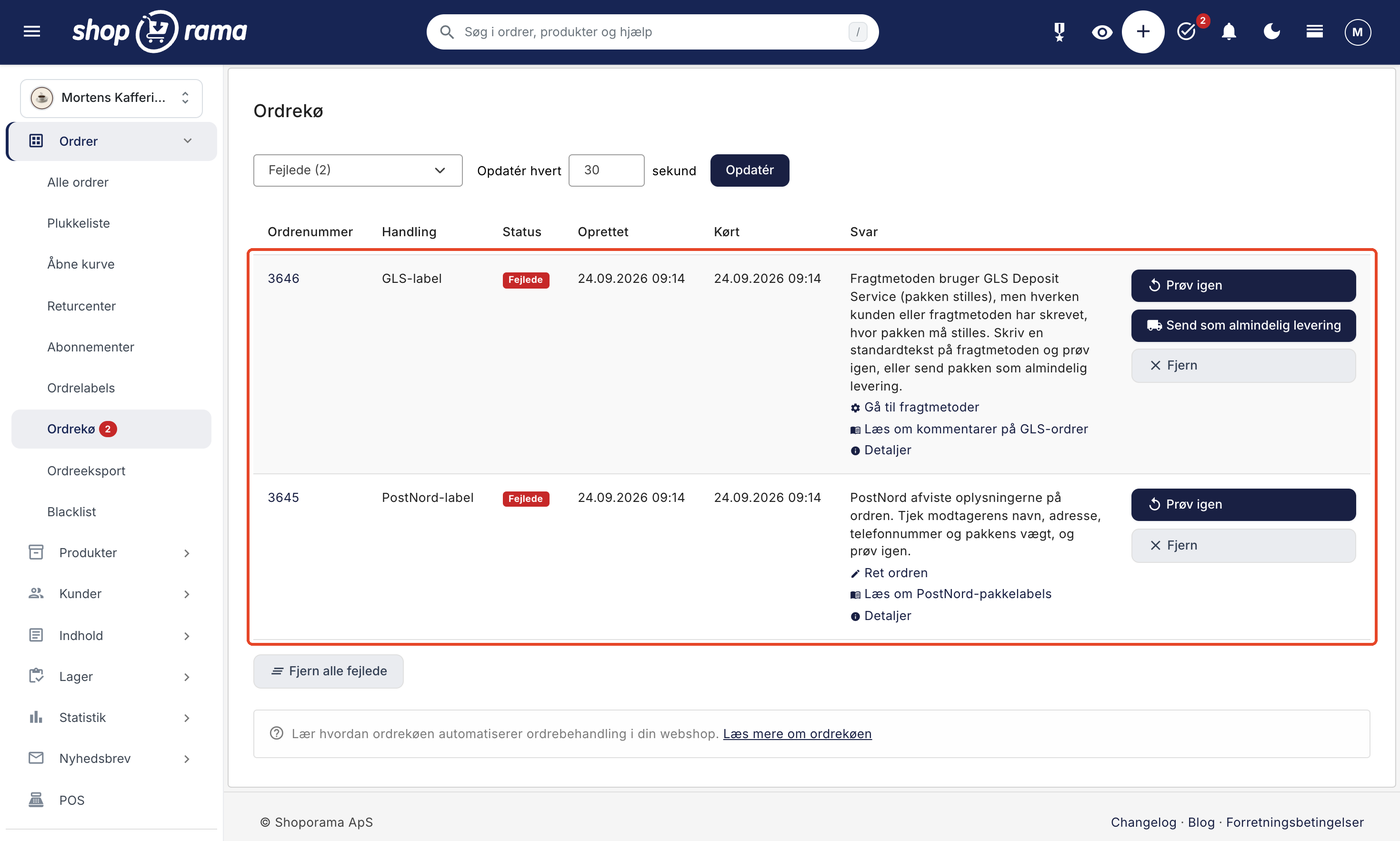The width and height of the screenshot is (1400, 841).
Task: Click Prøv igen for order 3645
Action: [1243, 504]
